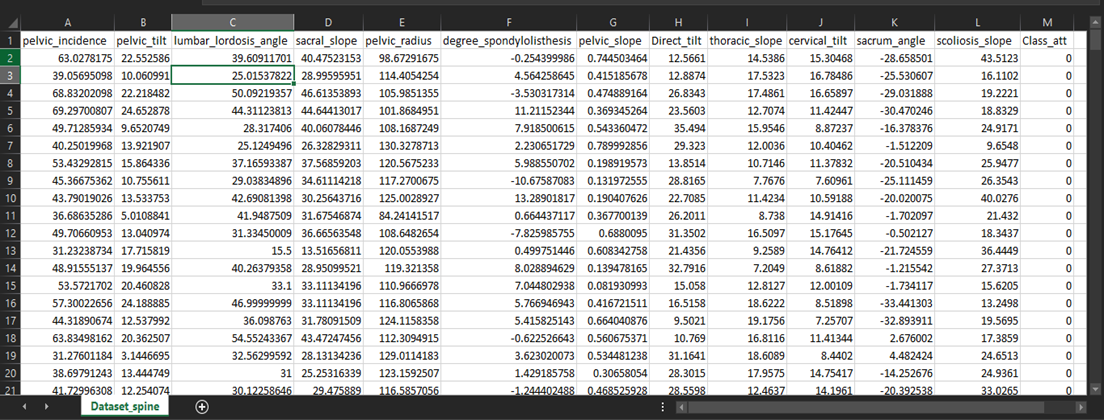Go to next sheet using right arrow
1104x420 pixels.
[x=46, y=407]
